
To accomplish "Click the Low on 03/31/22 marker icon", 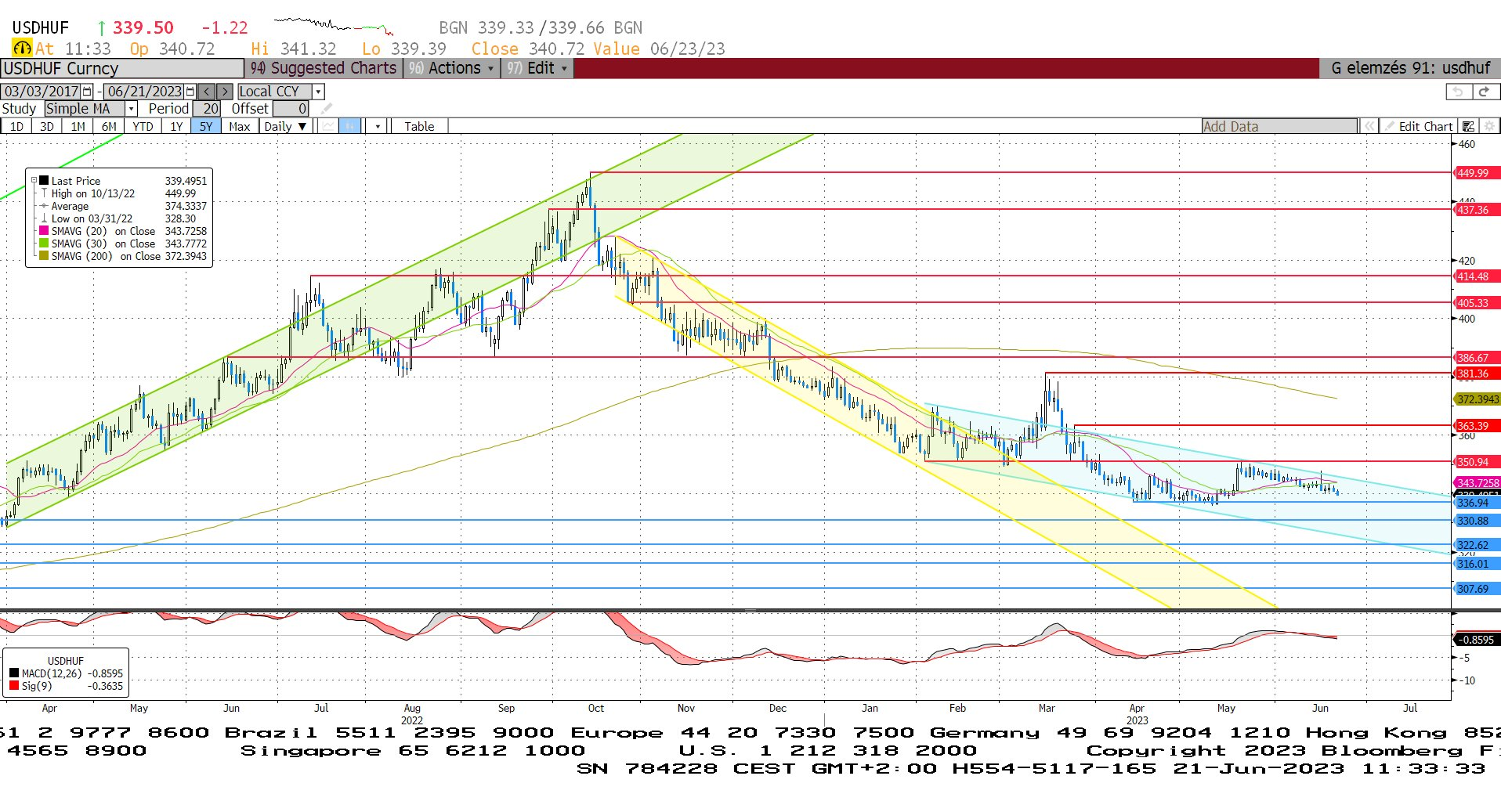I will [45, 218].
